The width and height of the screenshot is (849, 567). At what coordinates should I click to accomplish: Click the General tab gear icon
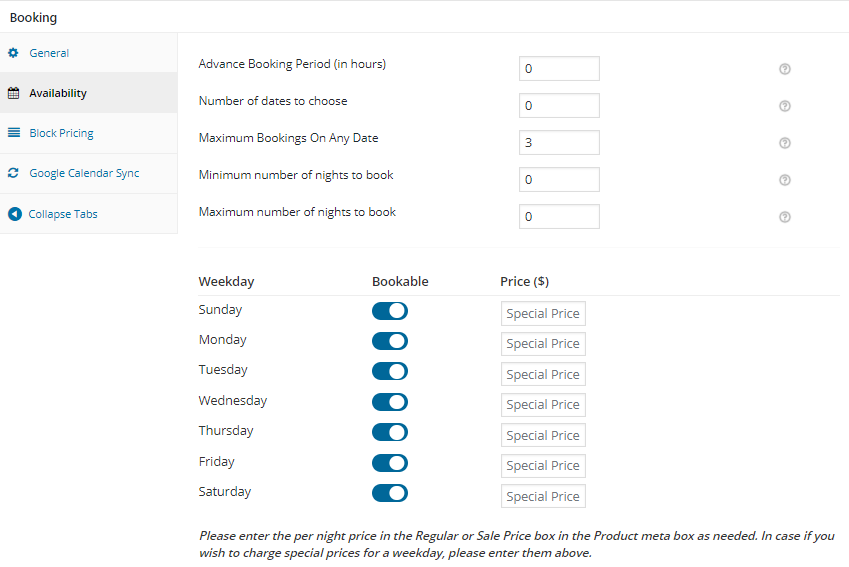[x=14, y=53]
